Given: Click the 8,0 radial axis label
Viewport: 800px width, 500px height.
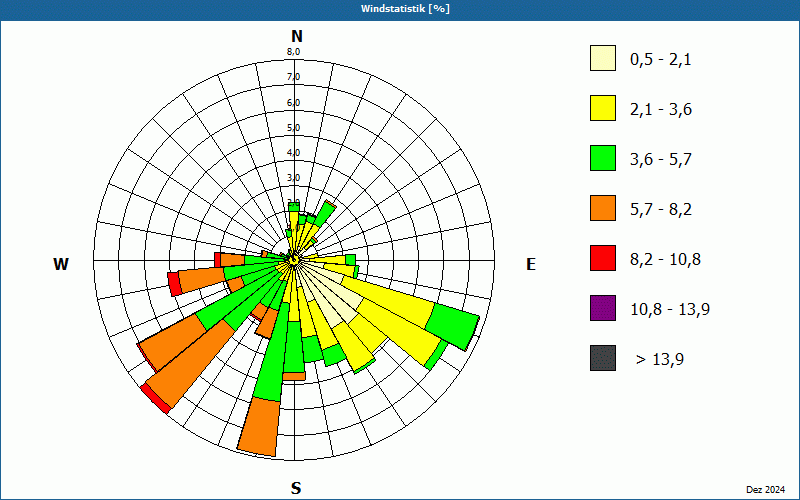Looking at the screenshot, I should (293, 52).
